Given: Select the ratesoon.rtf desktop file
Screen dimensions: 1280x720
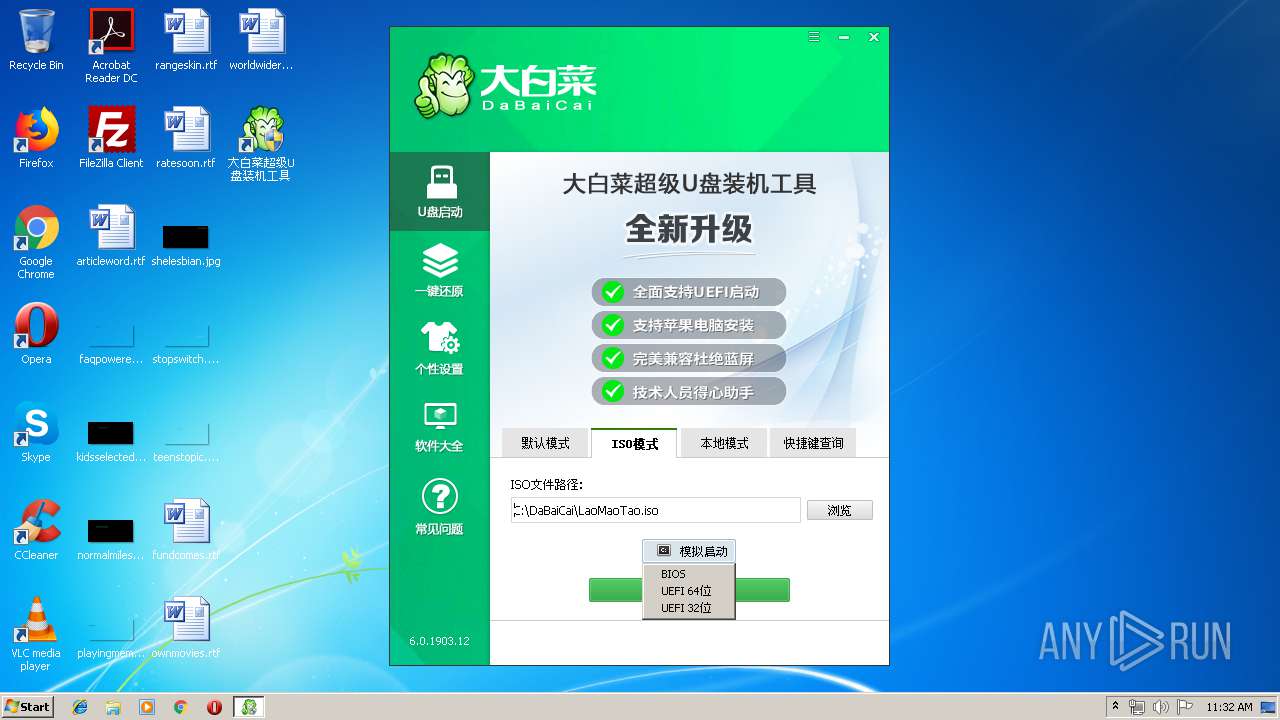Looking at the screenshot, I should [186, 138].
